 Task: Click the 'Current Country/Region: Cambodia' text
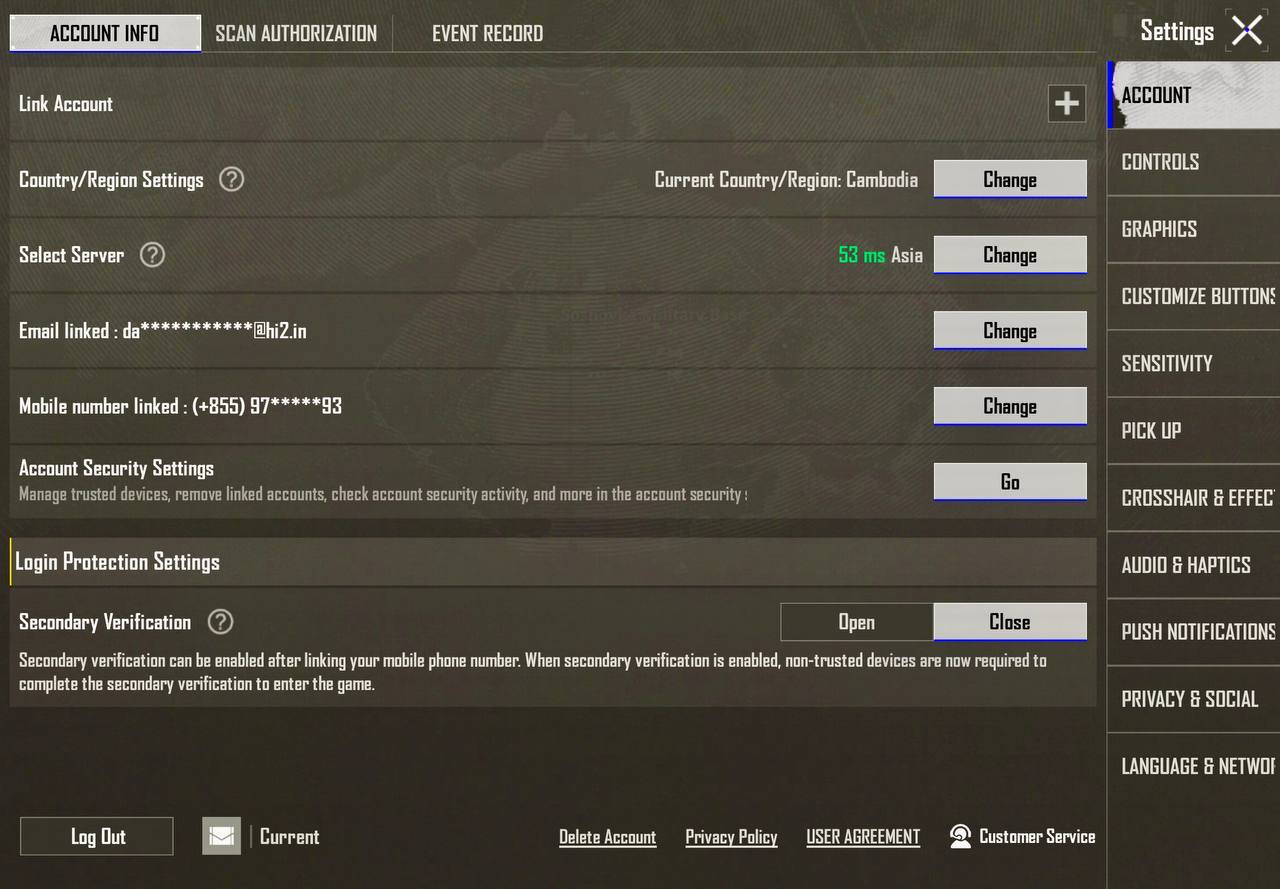tap(786, 180)
